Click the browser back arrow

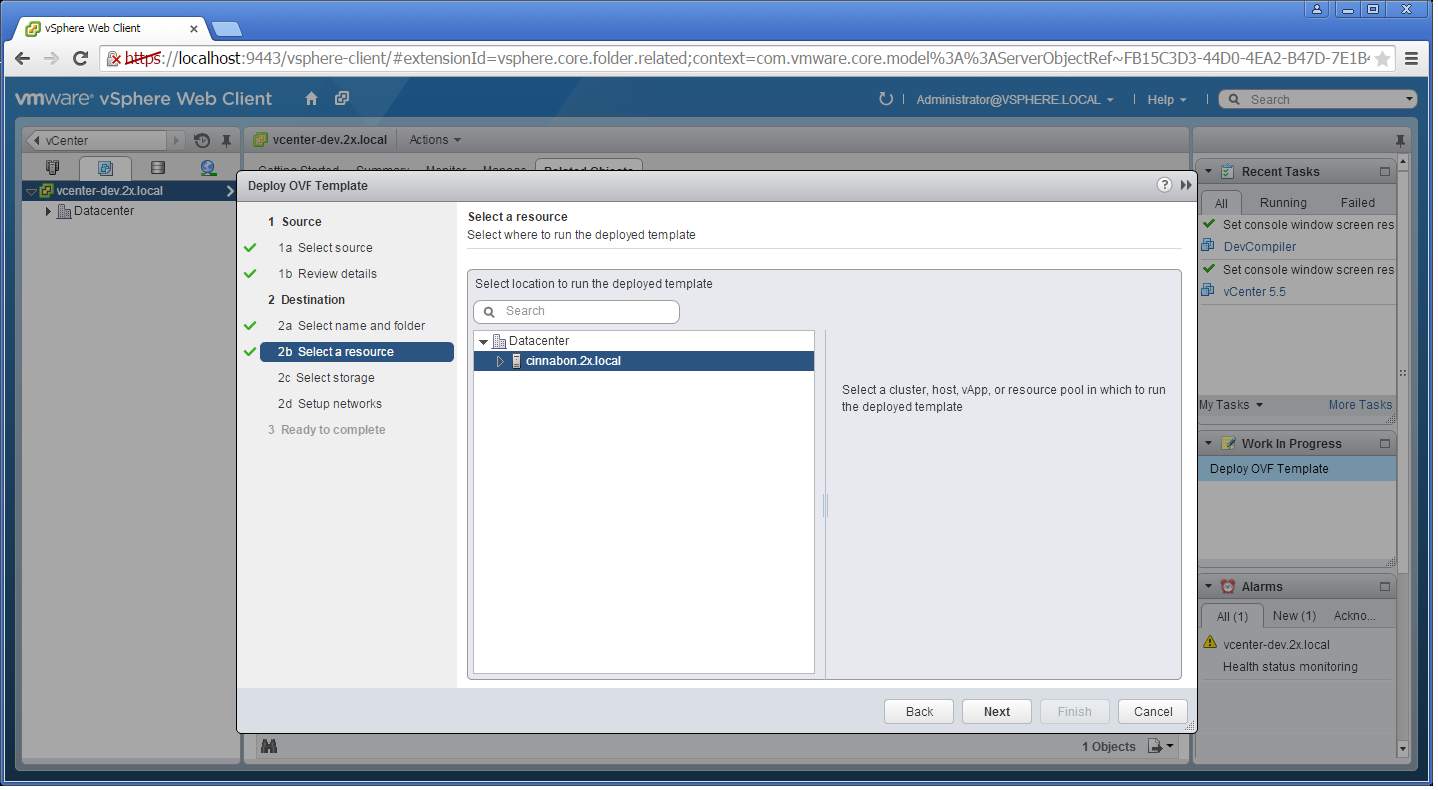click(x=22, y=59)
